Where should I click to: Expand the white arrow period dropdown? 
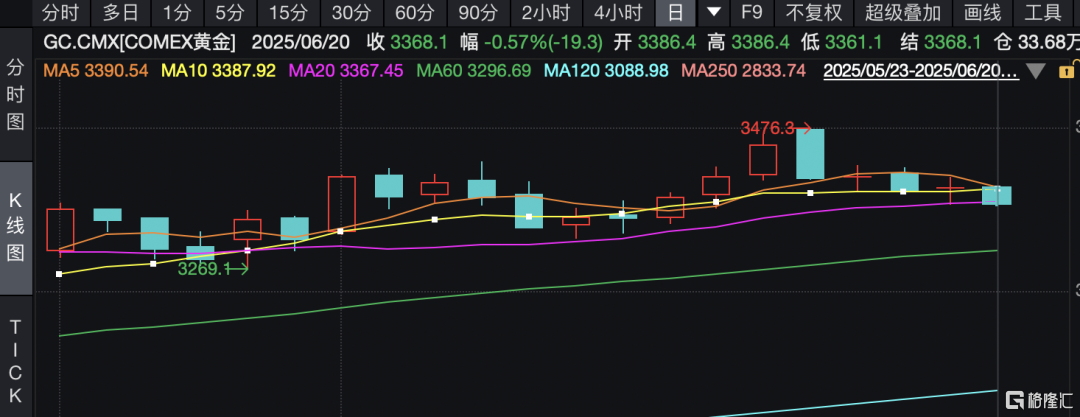[x=714, y=12]
